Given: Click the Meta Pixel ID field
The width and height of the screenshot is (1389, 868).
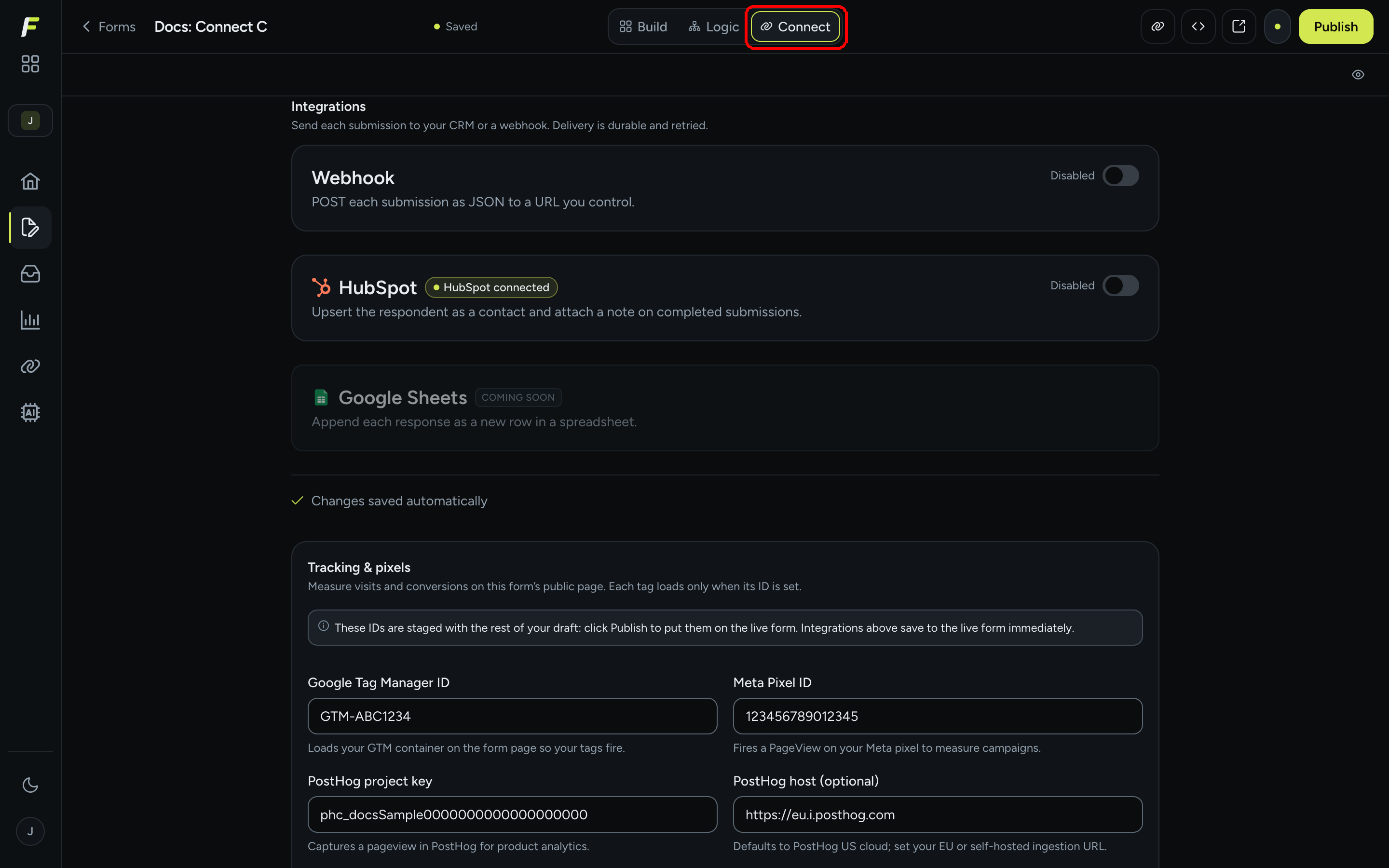Looking at the screenshot, I should pos(937,716).
